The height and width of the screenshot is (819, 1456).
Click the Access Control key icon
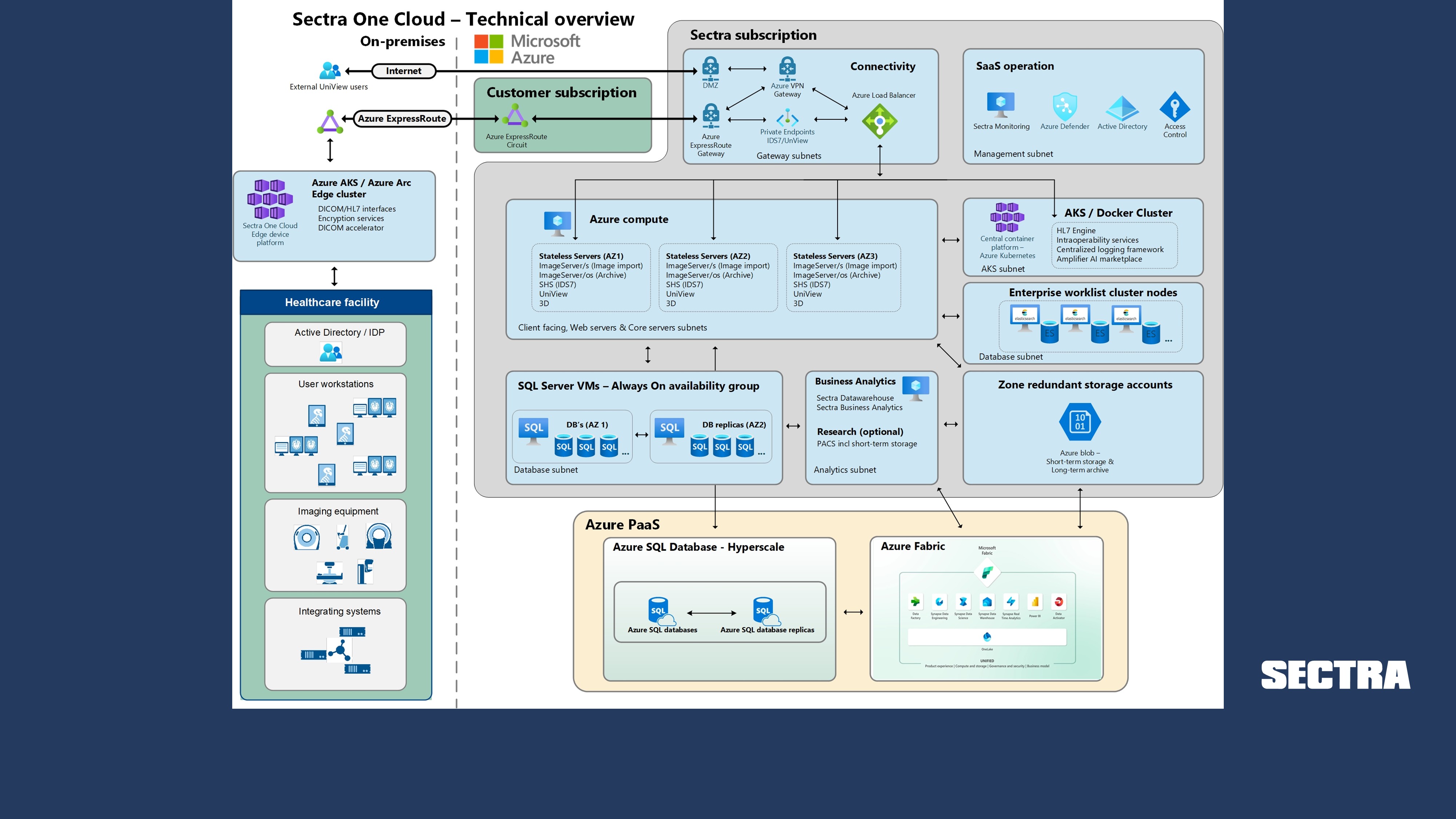(1175, 106)
